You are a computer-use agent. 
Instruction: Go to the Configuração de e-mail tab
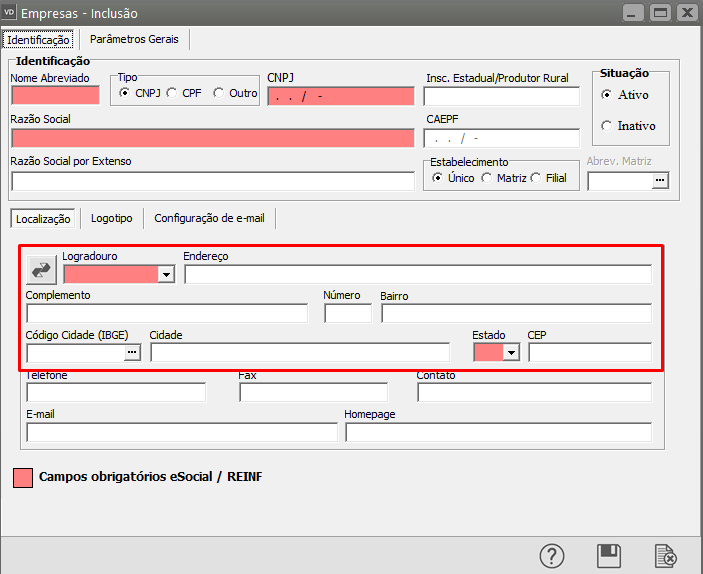209,218
